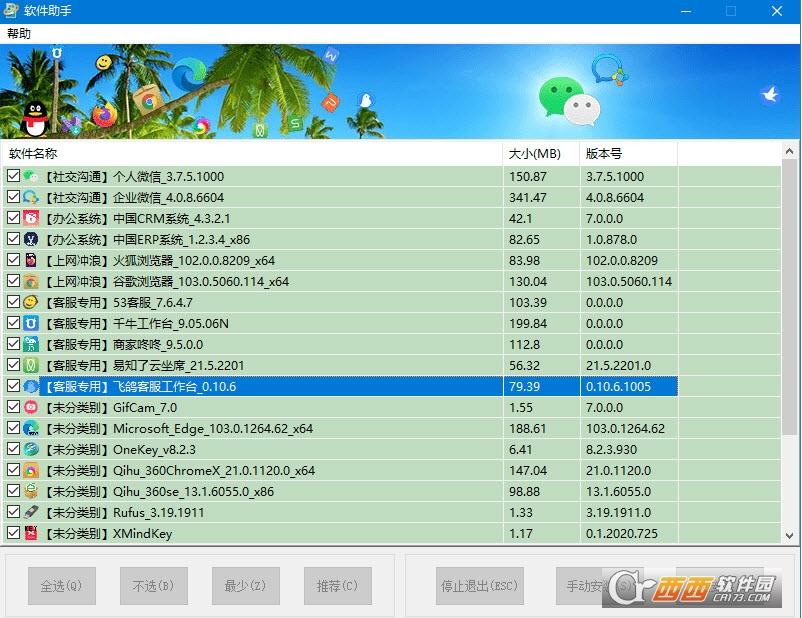Click size value 1.55
Image resolution: width=802 pixels, height=618 pixels.
tap(521, 407)
